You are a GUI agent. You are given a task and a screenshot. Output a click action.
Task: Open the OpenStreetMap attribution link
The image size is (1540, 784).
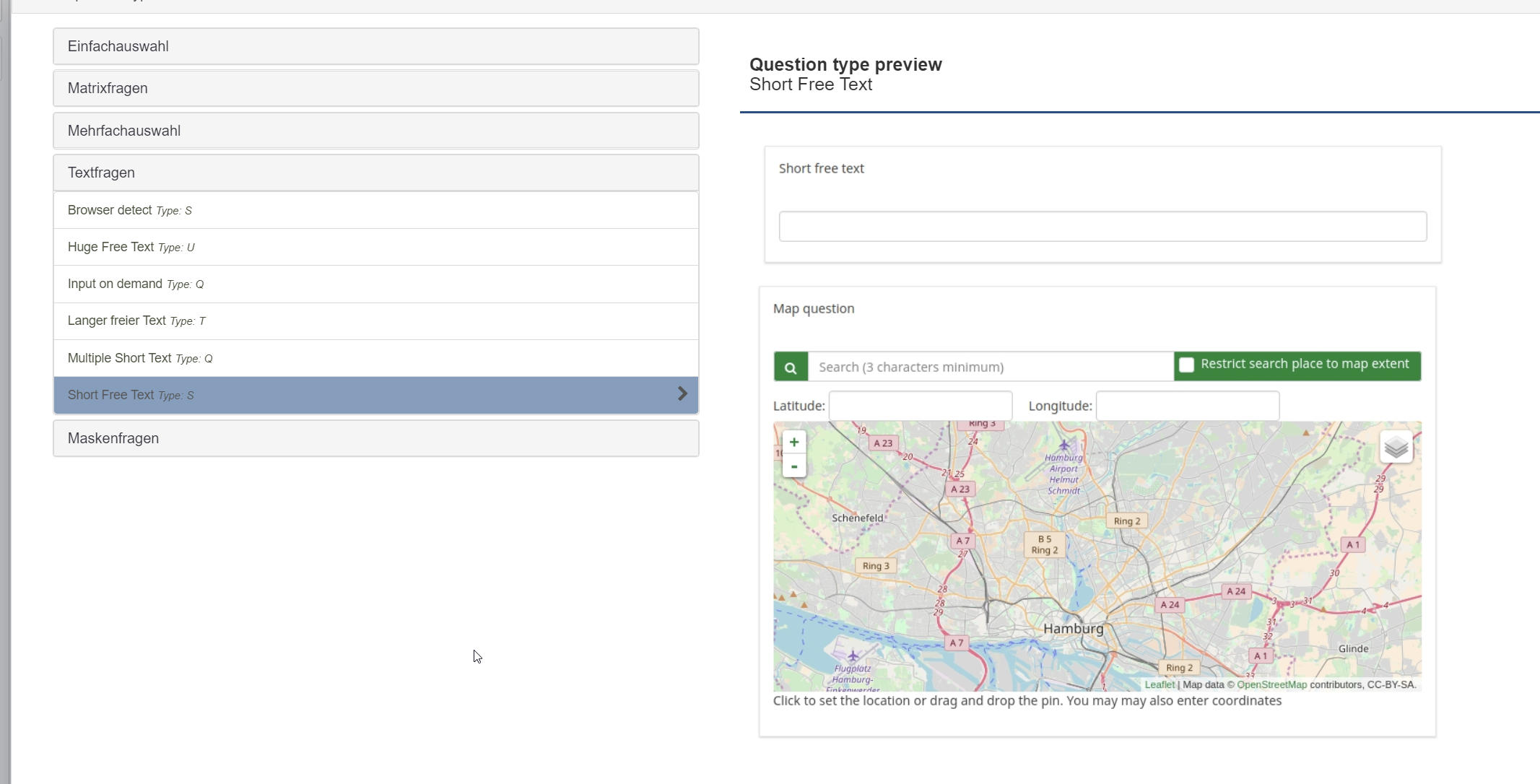(x=1271, y=685)
